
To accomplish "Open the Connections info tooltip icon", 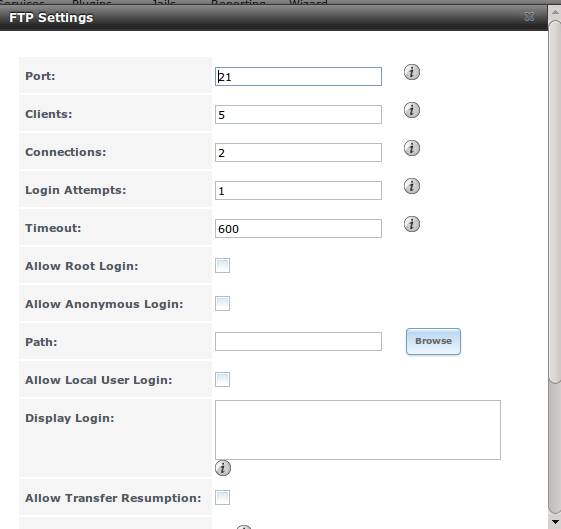I will tap(412, 148).
